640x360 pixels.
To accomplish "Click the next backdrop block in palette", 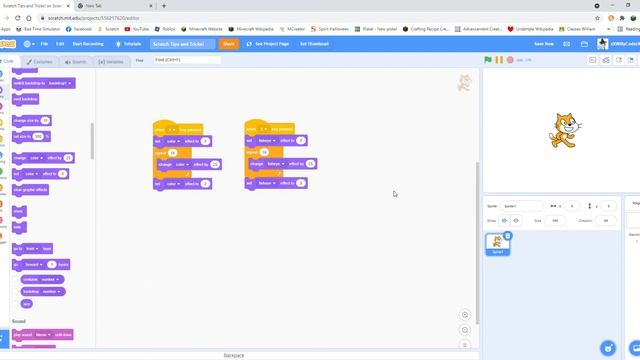I will point(25,99).
